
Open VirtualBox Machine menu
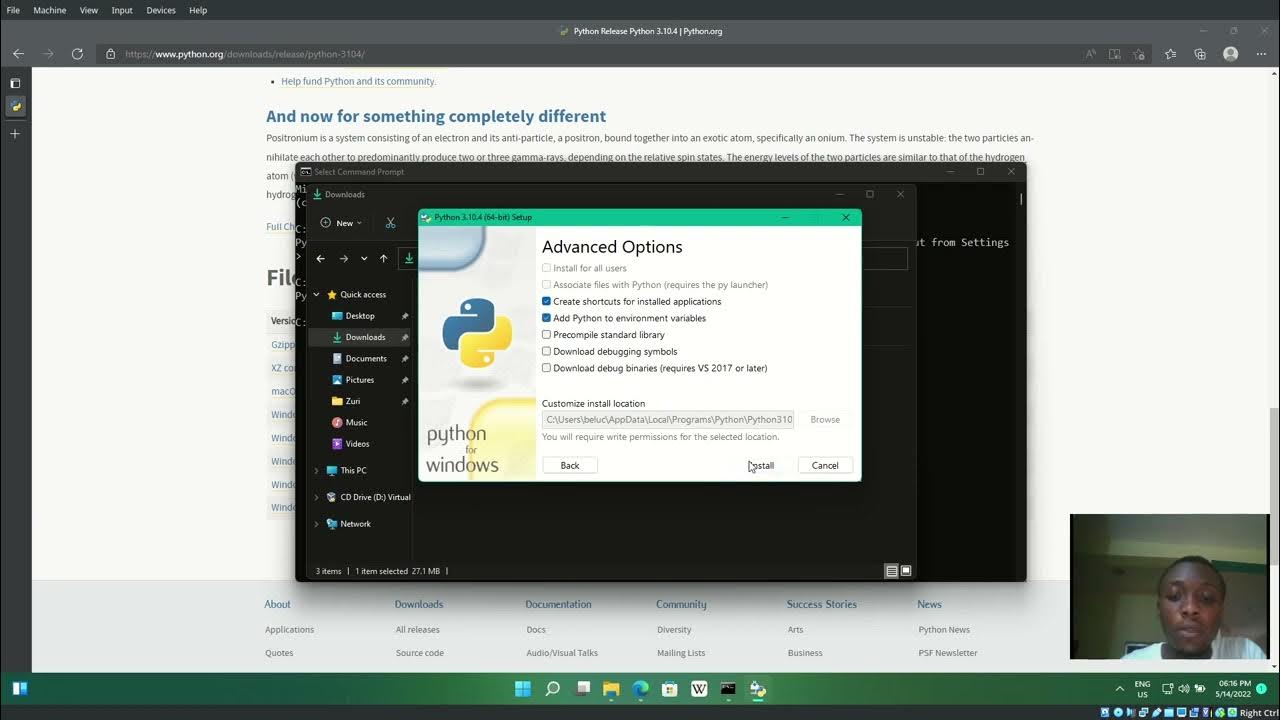click(x=50, y=10)
